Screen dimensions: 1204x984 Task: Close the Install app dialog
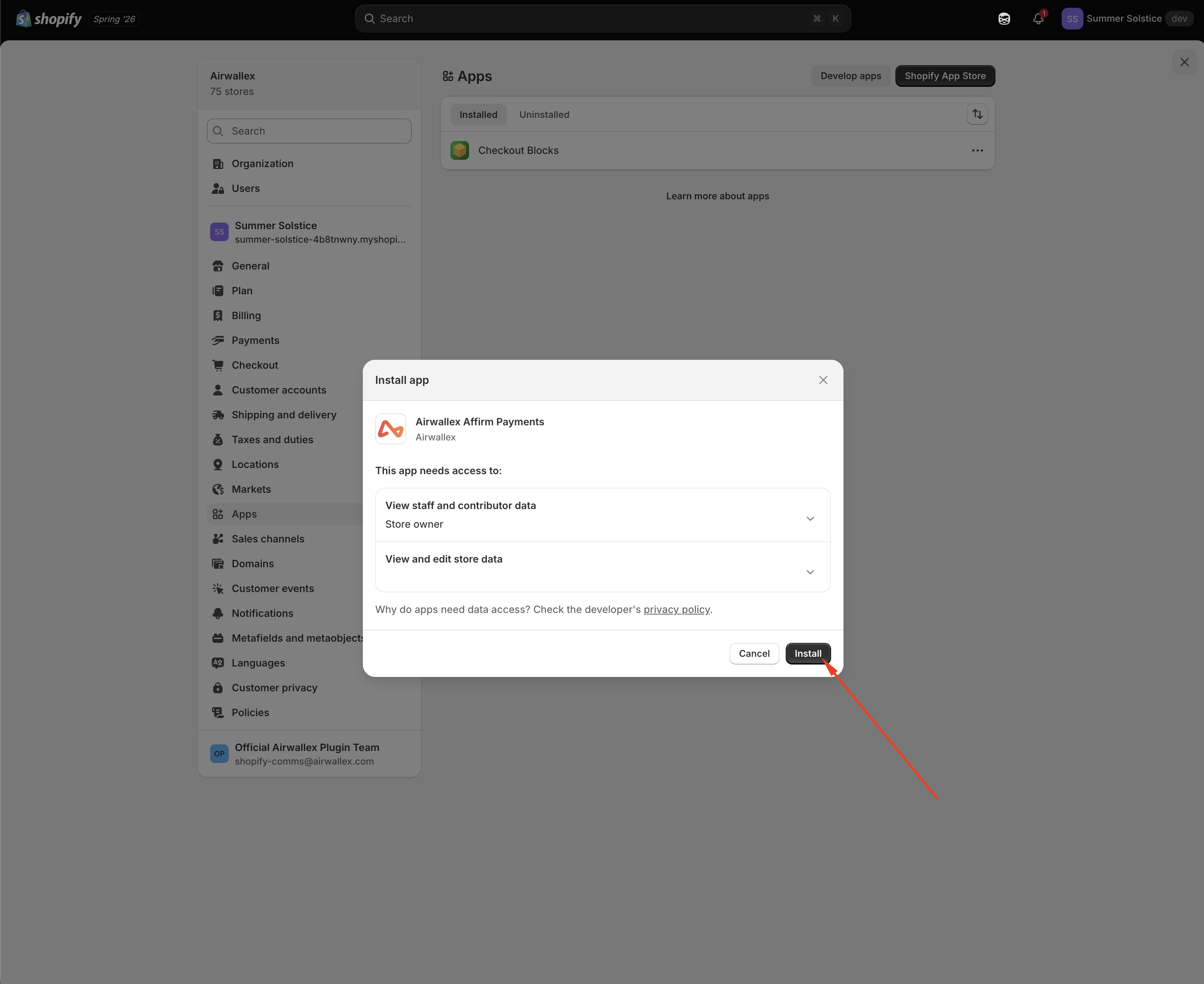coord(823,380)
